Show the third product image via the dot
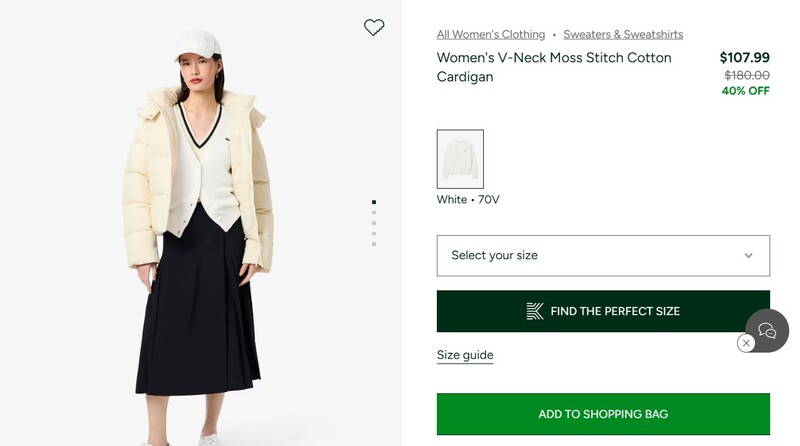This screenshot has width=800, height=446. [x=374, y=223]
